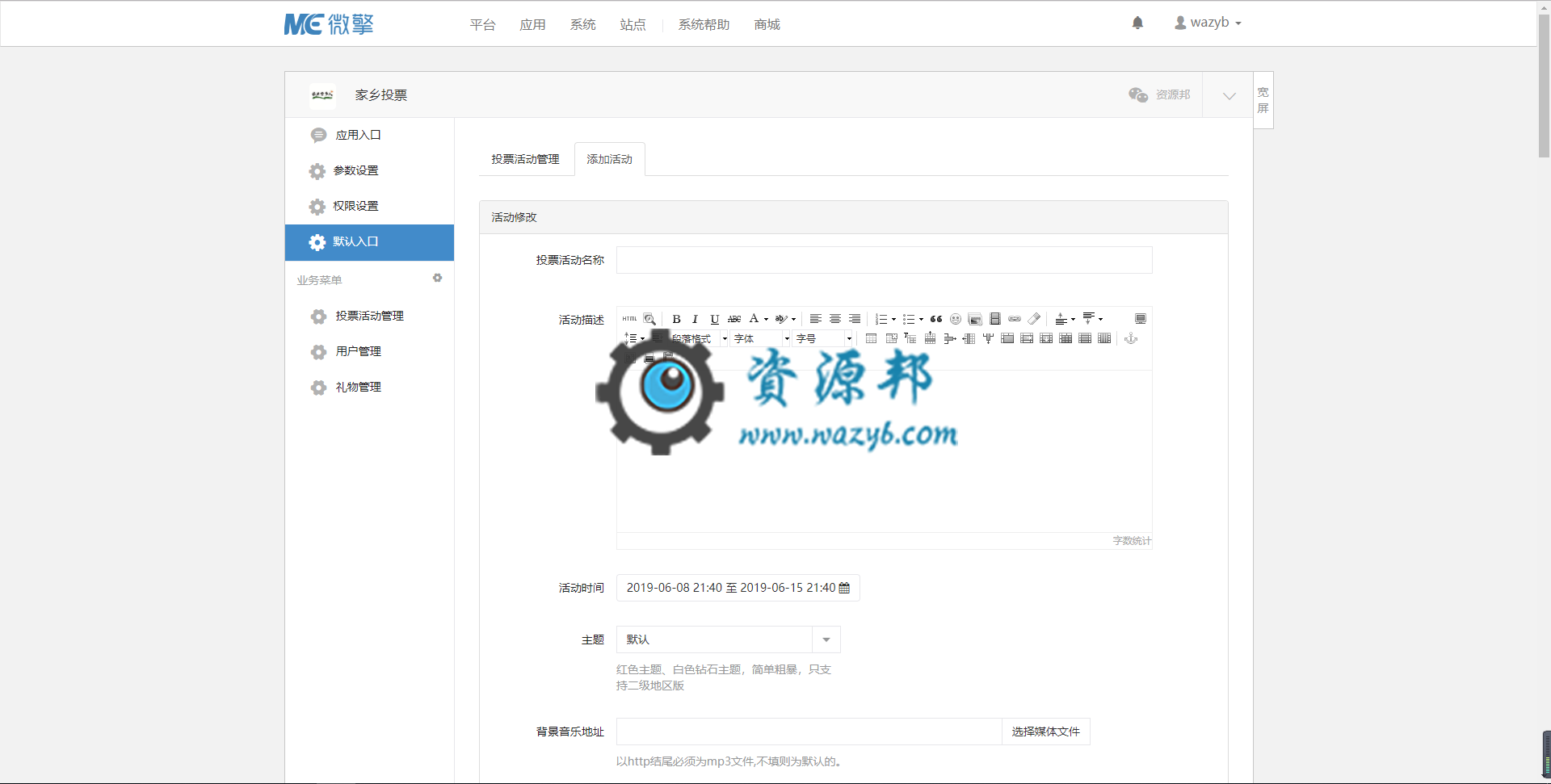Open 平台 menu in top navigation
This screenshot has height=784, width=1551.
click(482, 24)
